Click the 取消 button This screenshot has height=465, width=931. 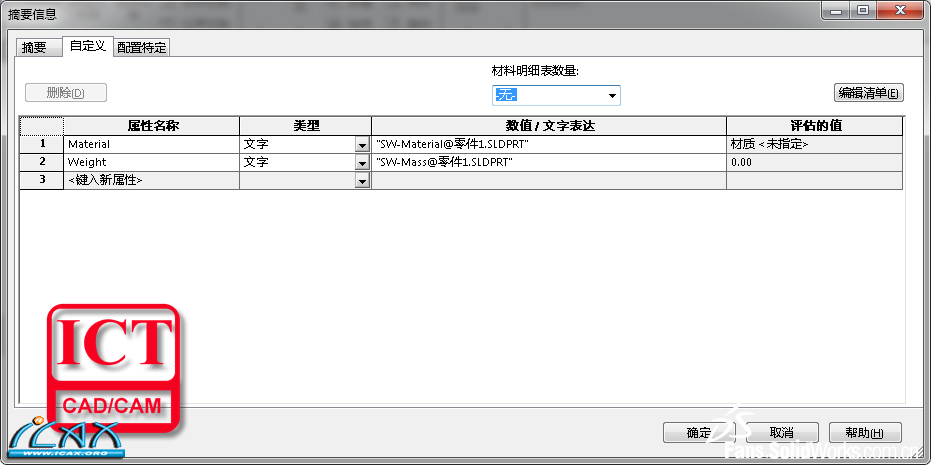point(782,432)
